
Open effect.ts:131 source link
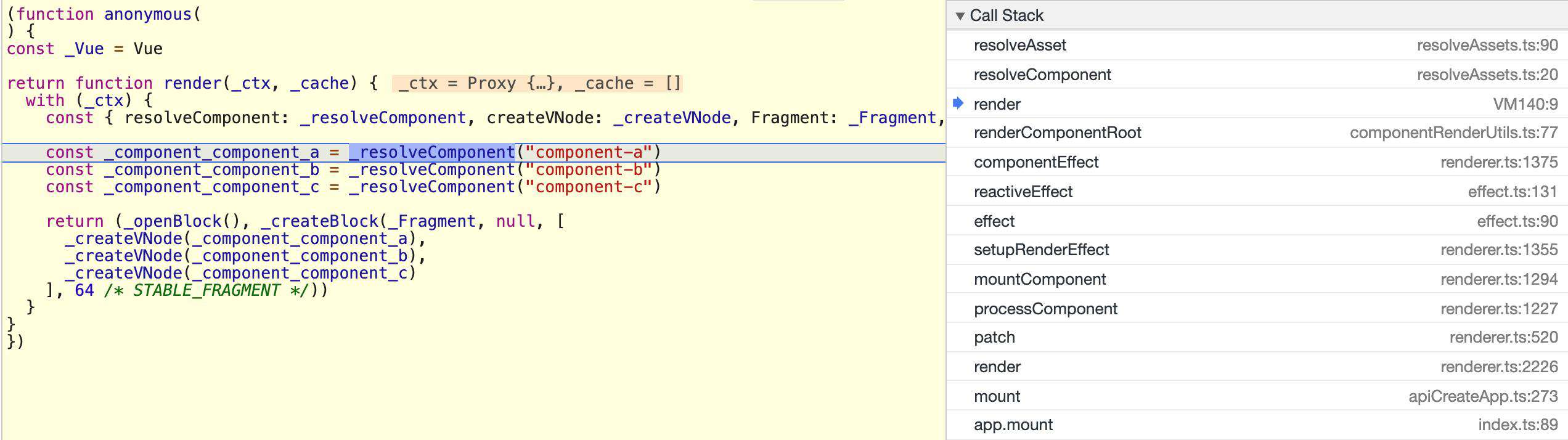click(x=1513, y=192)
